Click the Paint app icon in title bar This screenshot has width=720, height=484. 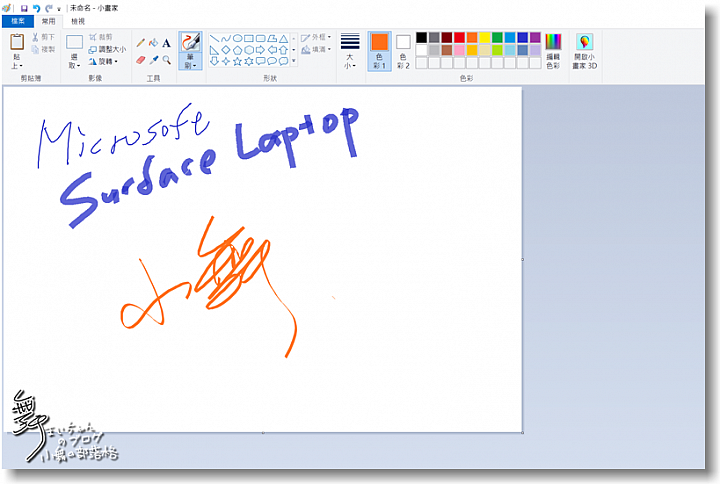click(6, 8)
